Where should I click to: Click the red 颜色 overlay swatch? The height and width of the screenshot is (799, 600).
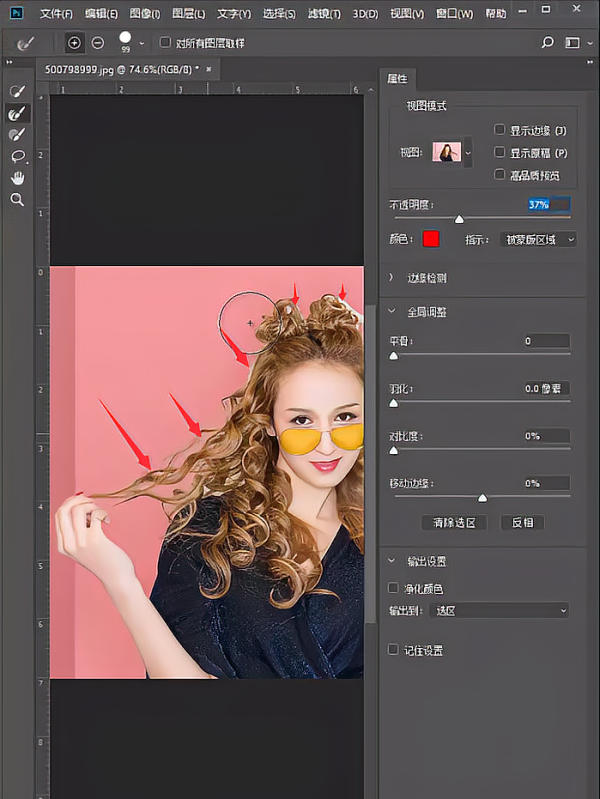coord(431,239)
